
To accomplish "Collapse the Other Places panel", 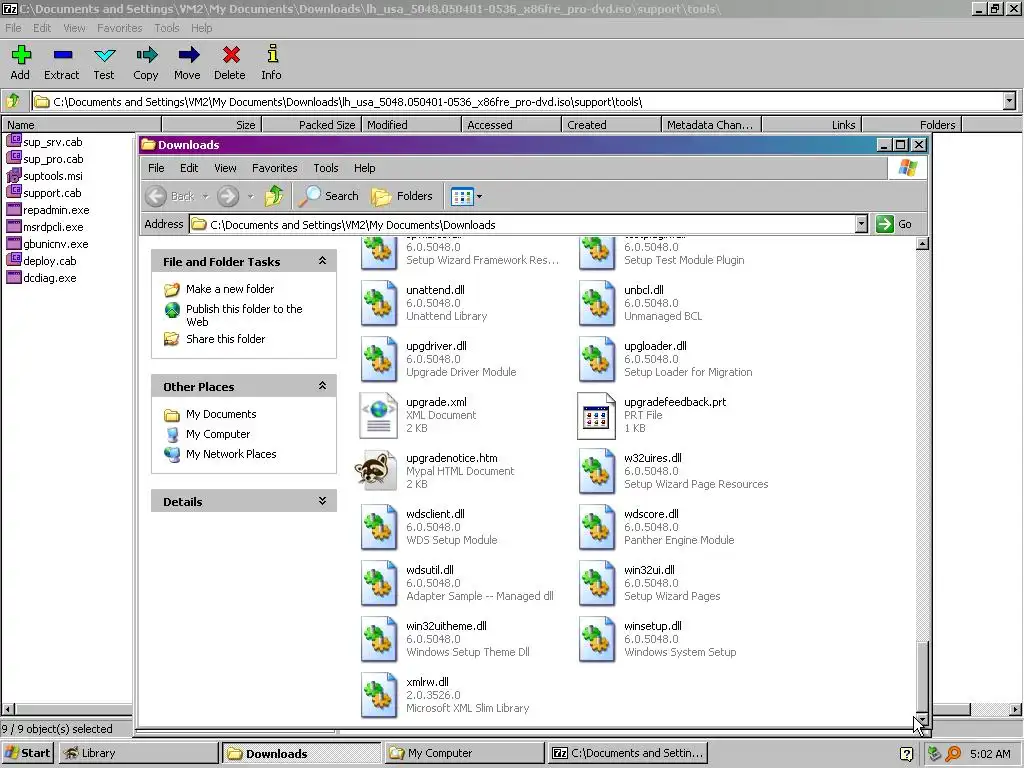I will (323, 386).
